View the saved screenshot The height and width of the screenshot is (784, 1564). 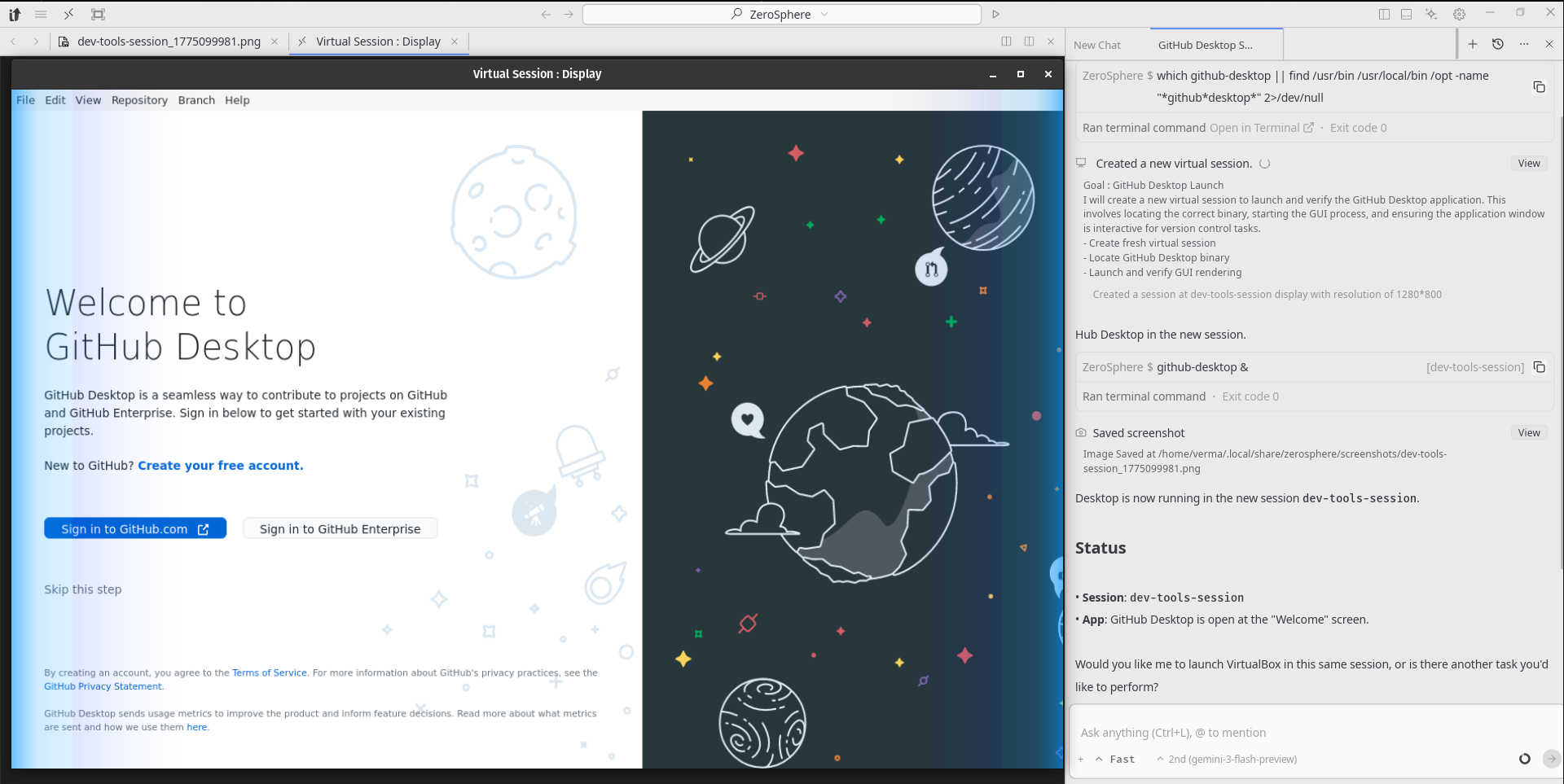pos(1529,433)
